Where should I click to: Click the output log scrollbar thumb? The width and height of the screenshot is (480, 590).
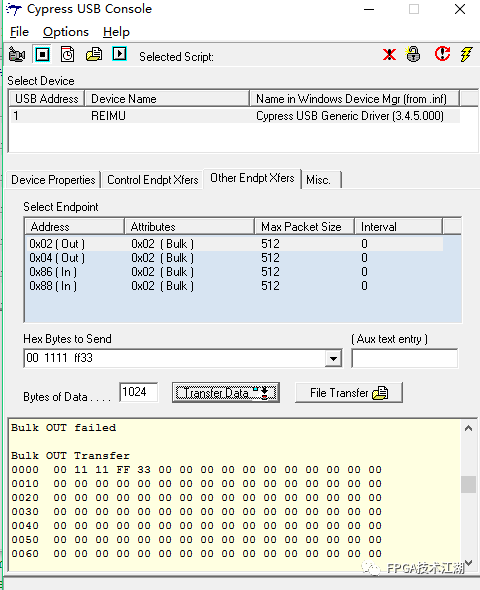[468, 484]
